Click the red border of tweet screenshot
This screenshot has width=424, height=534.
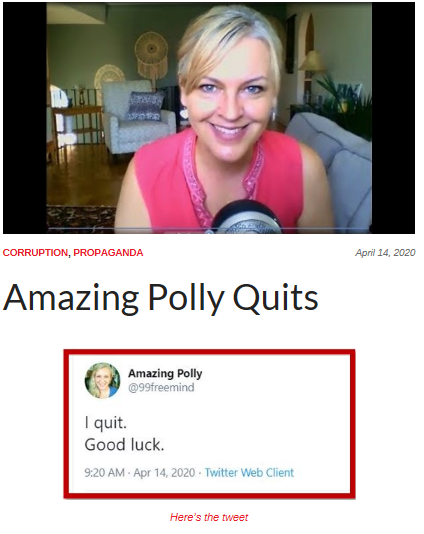point(209,352)
